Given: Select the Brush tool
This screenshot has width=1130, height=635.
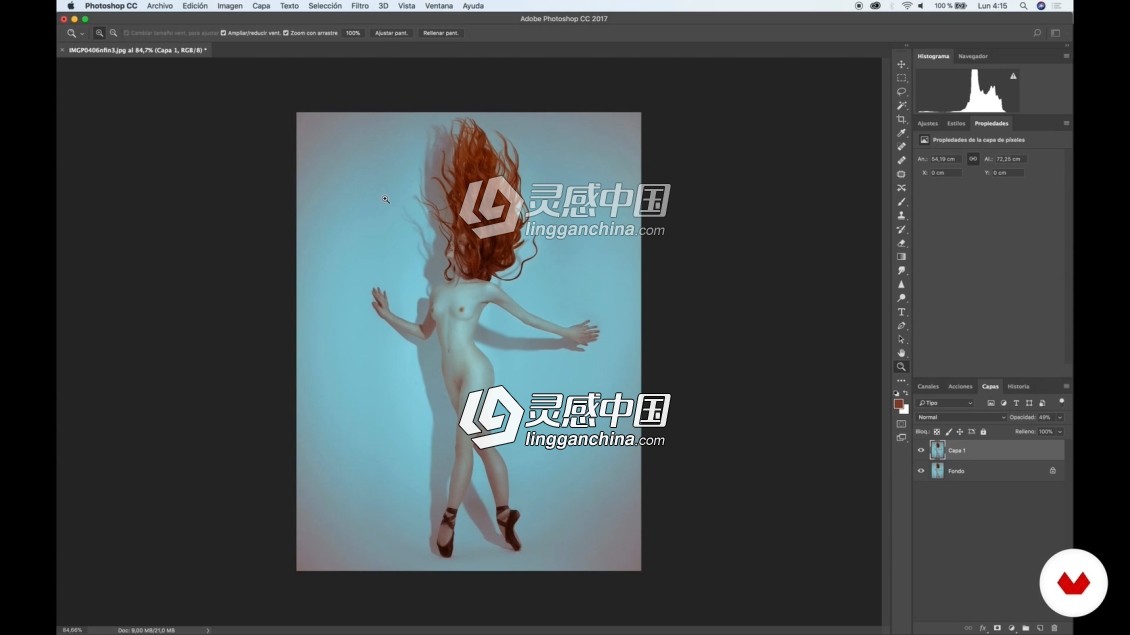Looking at the screenshot, I should coord(901,202).
